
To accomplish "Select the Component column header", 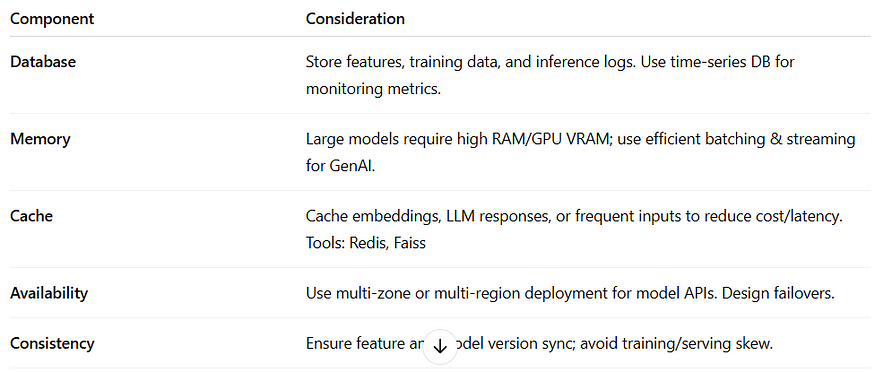I will pos(52,19).
